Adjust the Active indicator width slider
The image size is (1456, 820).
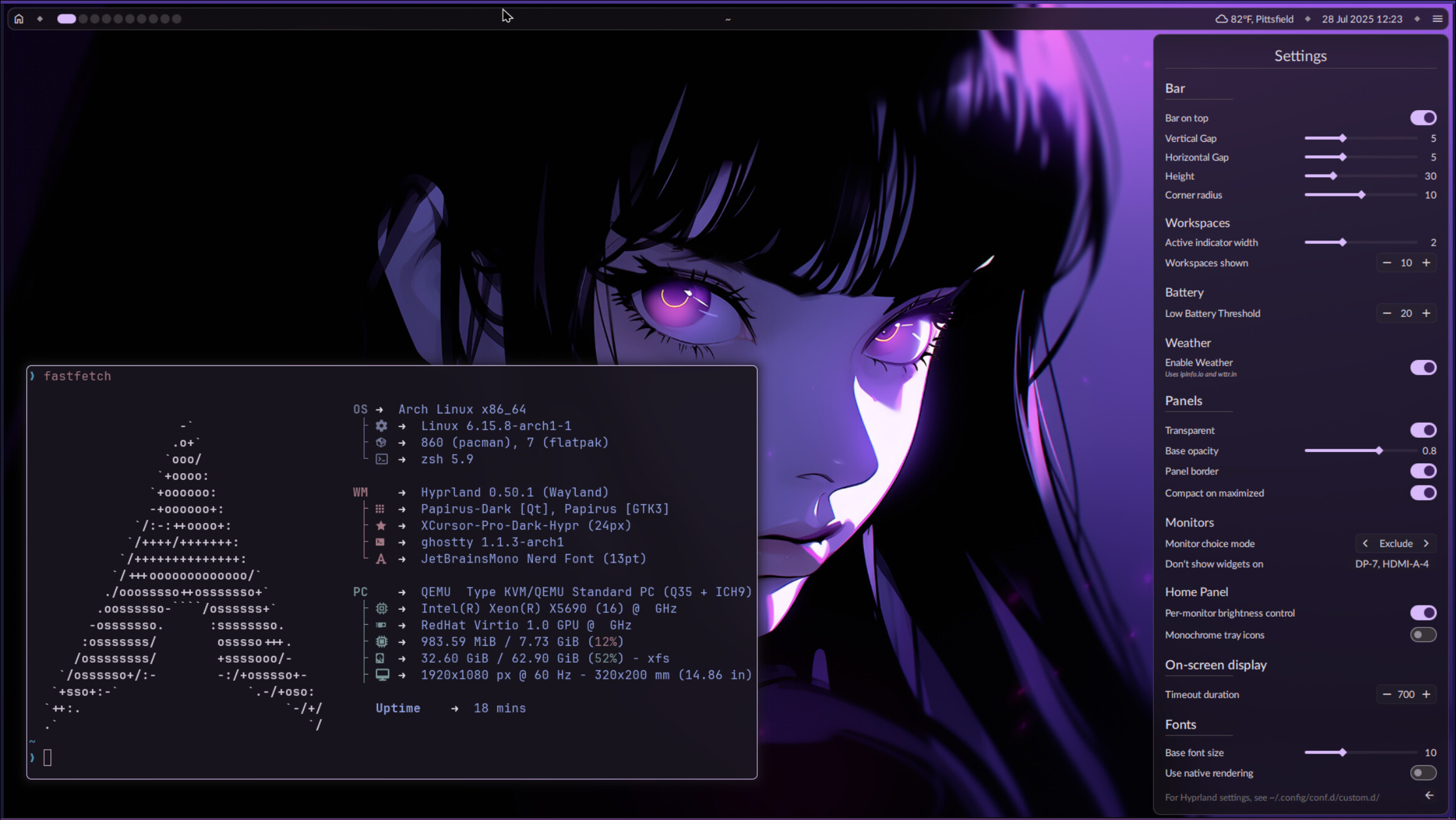point(1360,242)
